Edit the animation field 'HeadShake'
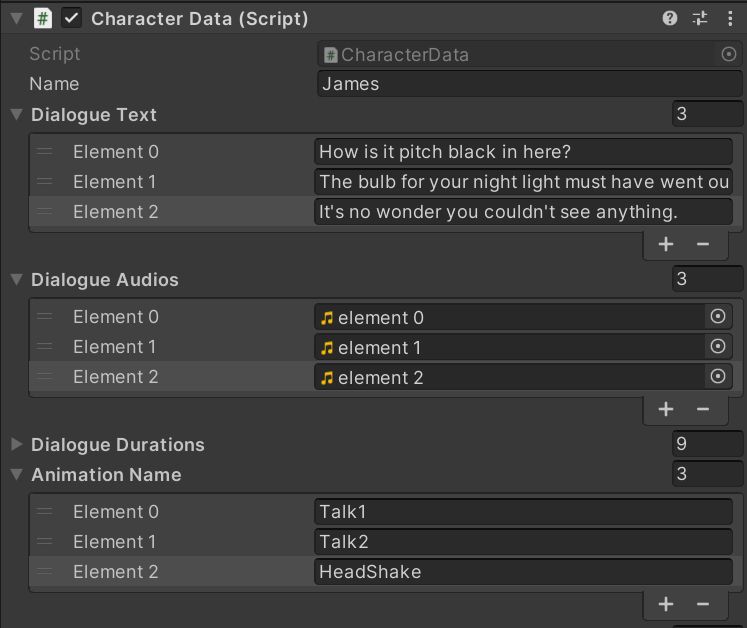747x628 pixels. (523, 572)
